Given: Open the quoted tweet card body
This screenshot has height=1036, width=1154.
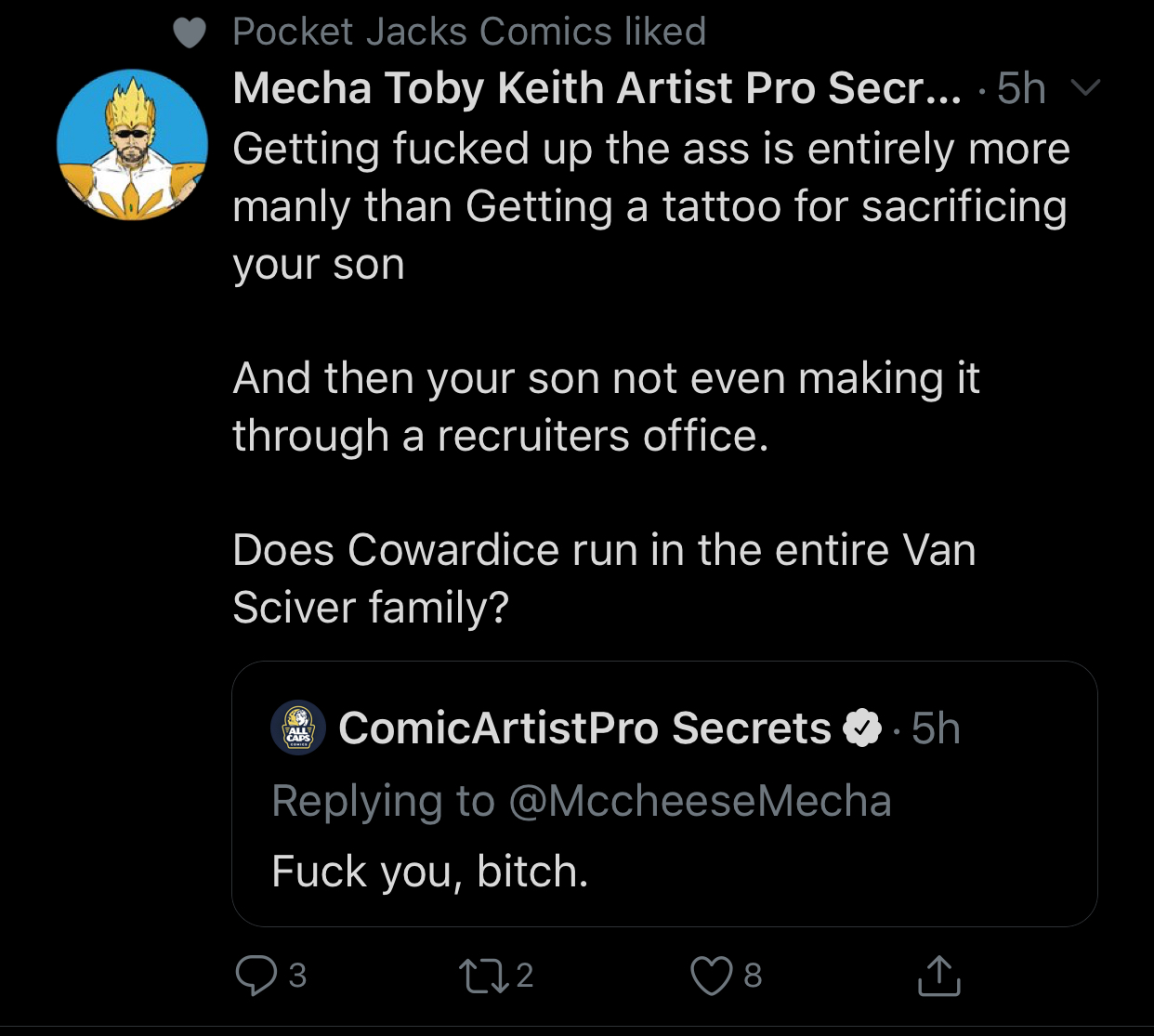Looking at the screenshot, I should point(664,793).
